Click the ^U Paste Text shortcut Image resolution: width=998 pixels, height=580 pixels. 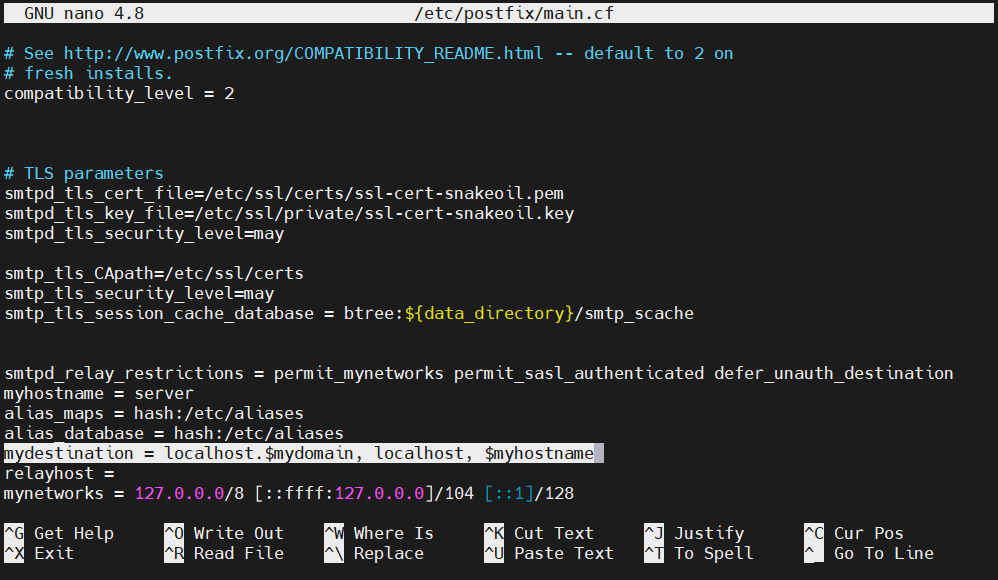[x=549, y=553]
